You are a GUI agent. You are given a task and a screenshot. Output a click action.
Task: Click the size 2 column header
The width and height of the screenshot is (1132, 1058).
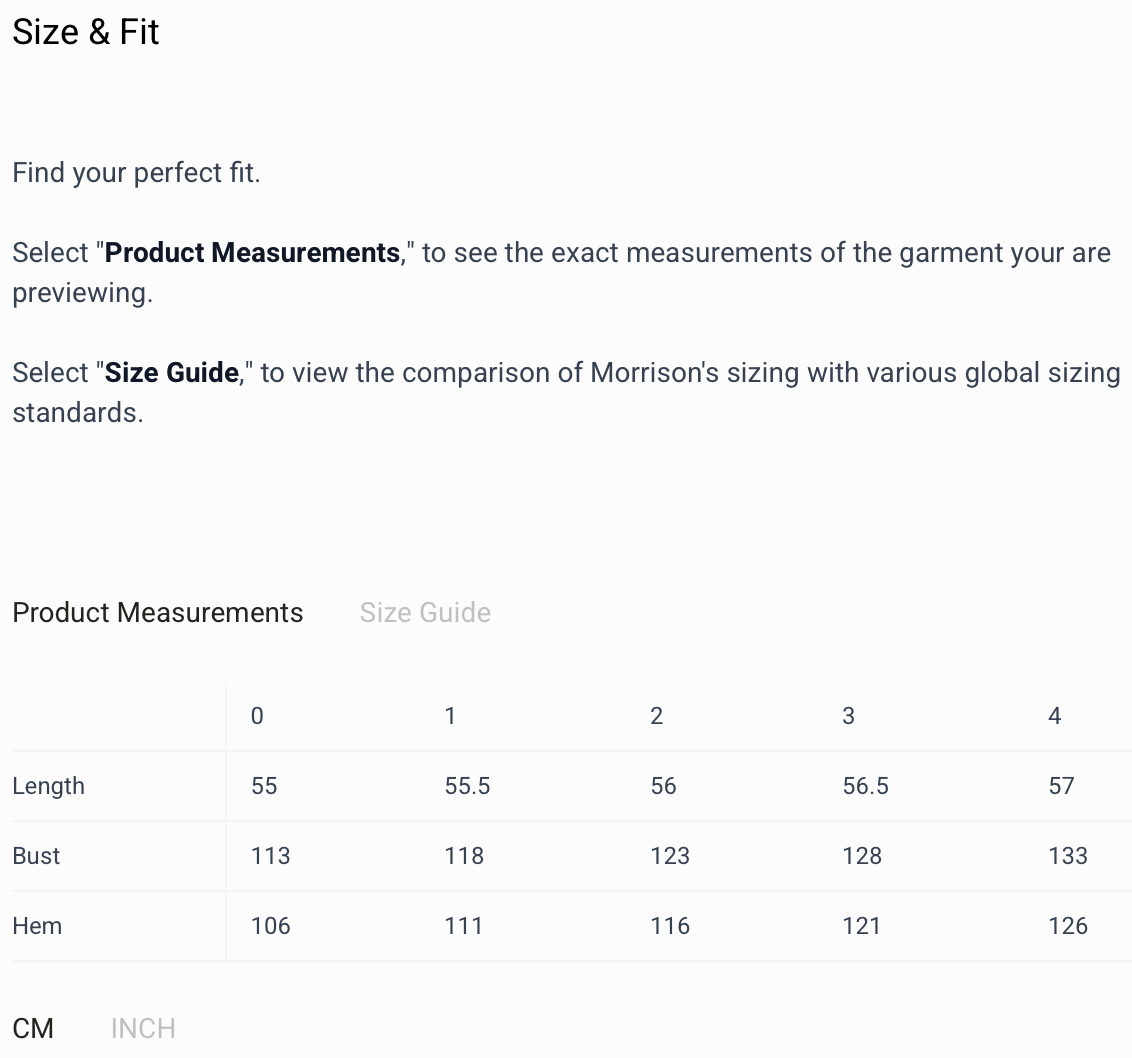[656, 716]
